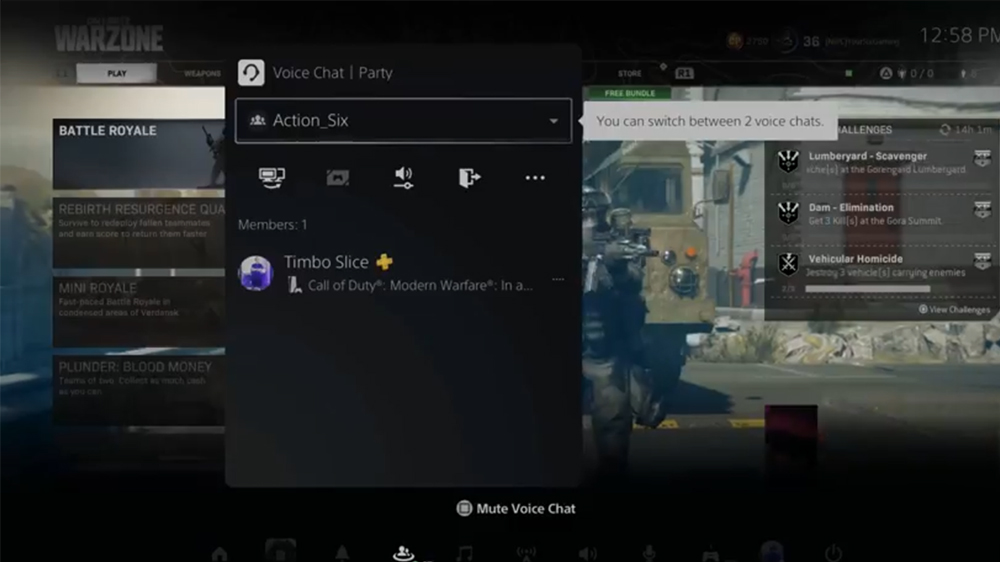This screenshot has height=562, width=1000.
Task: Click the voice chat switch tooltip
Action: 709,121
